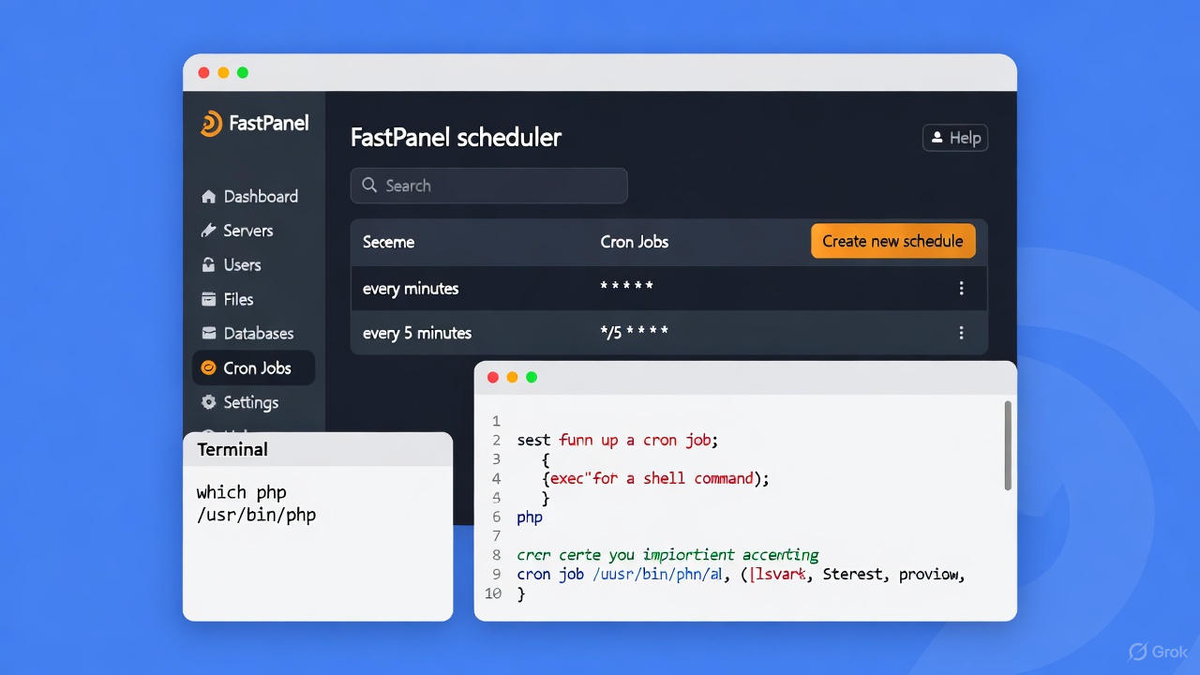This screenshot has height=675, width=1200.
Task: Open options menu for 'every minutes' row
Action: point(961,288)
